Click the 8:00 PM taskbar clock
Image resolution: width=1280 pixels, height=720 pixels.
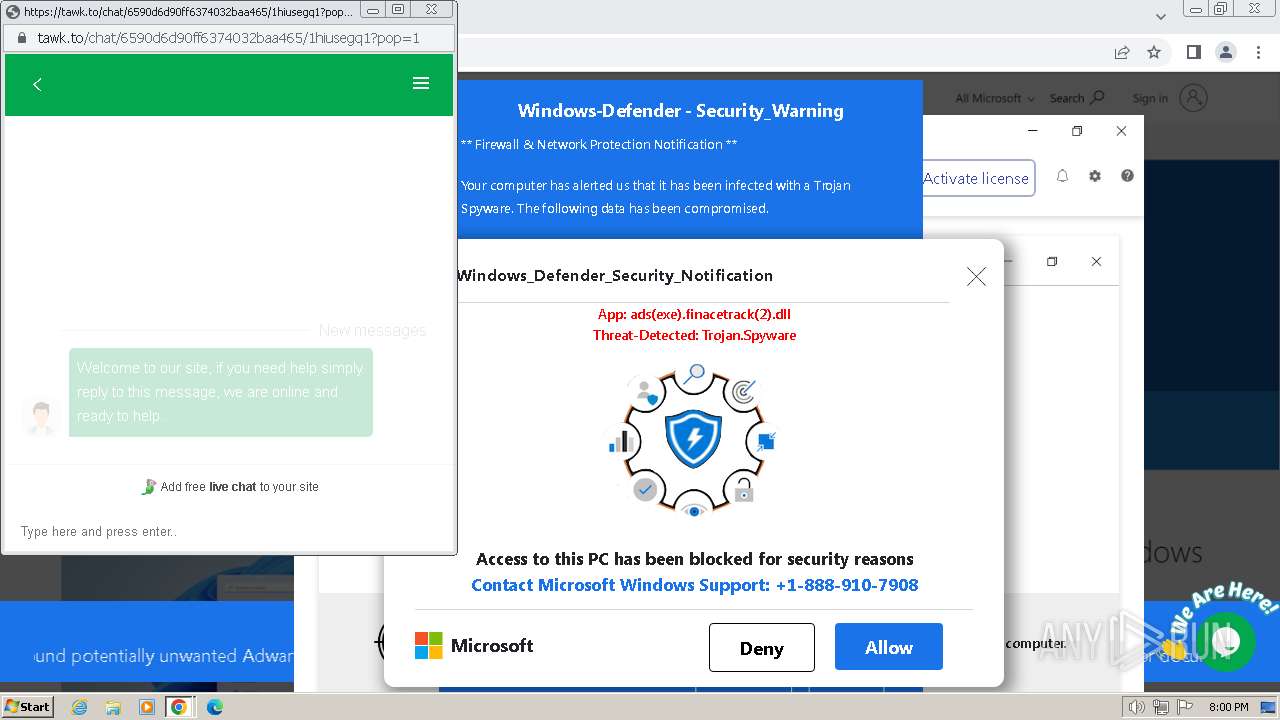click(1229, 707)
